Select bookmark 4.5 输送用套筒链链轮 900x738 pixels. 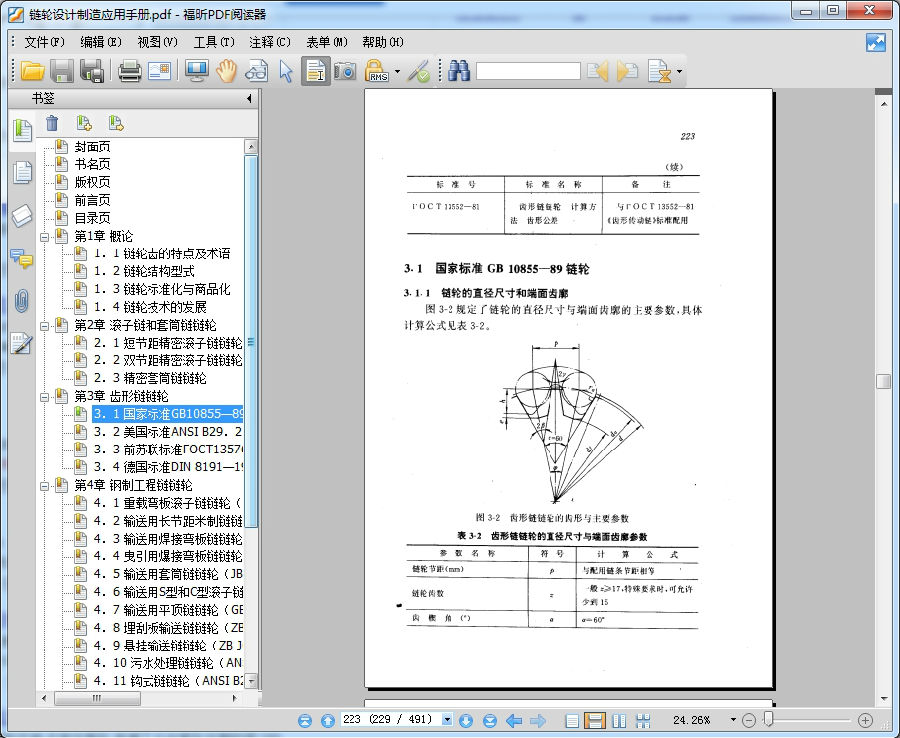(168, 574)
